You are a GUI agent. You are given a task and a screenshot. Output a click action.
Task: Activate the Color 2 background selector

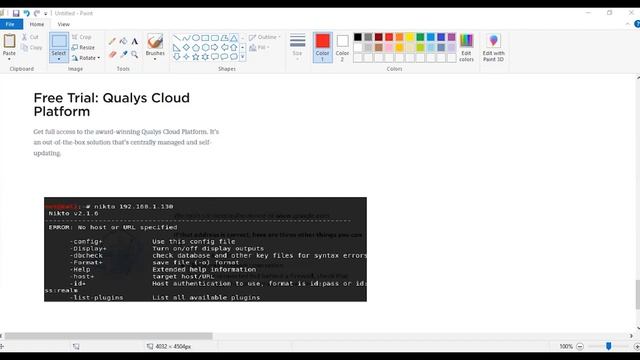342,47
